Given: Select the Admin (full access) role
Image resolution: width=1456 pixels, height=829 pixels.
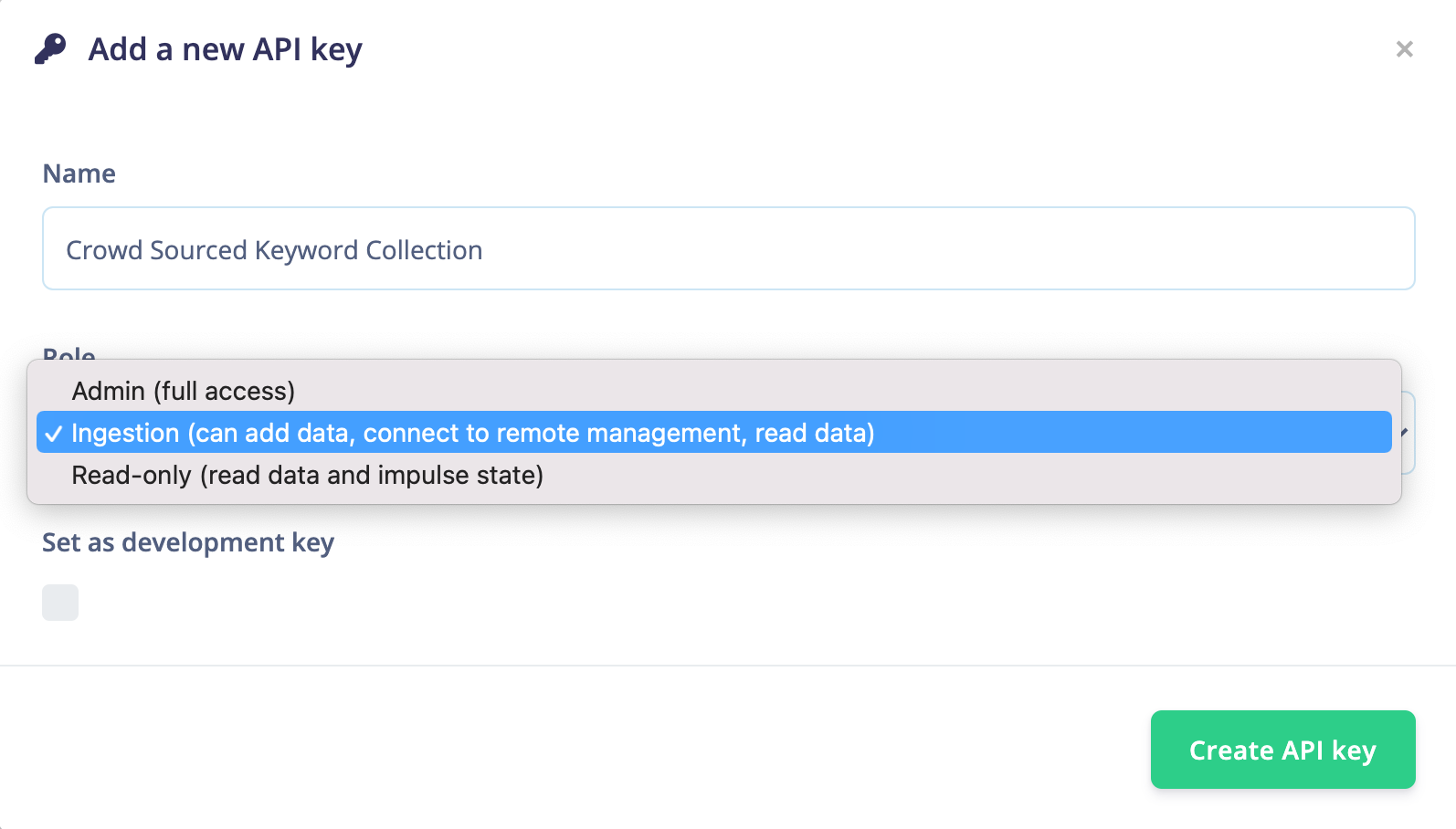Looking at the screenshot, I should click(x=183, y=391).
